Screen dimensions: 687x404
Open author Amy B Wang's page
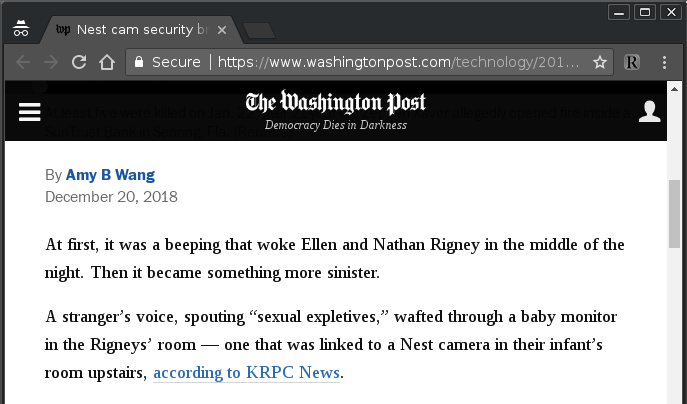110,175
